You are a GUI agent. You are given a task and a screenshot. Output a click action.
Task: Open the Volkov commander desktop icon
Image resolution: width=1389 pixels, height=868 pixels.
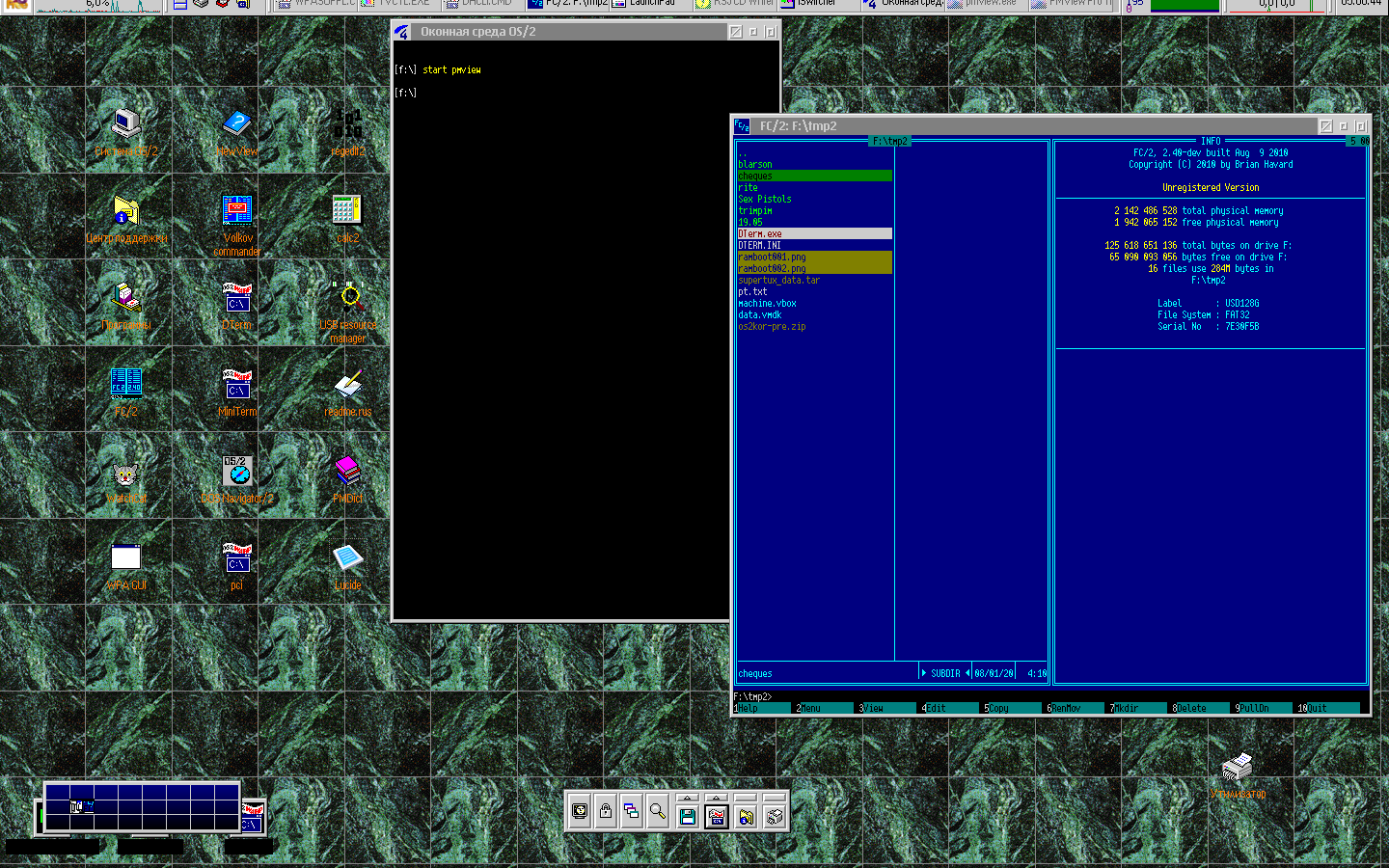pyautogui.click(x=237, y=211)
